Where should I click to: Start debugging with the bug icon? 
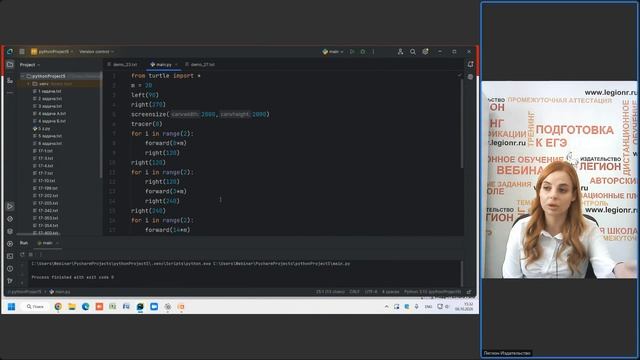click(363, 52)
